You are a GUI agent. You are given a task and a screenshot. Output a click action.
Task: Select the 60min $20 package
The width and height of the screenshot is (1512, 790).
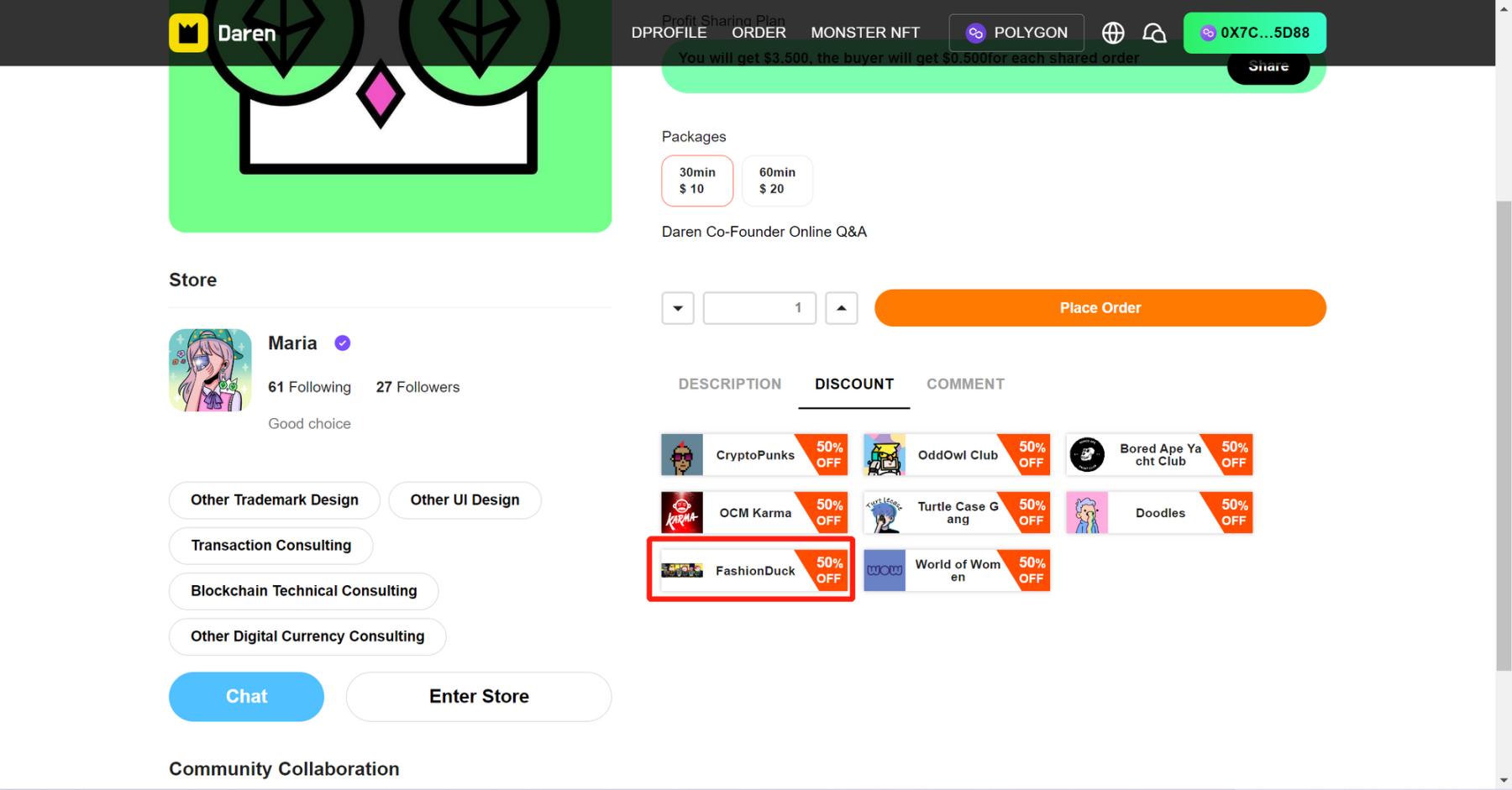tap(777, 180)
